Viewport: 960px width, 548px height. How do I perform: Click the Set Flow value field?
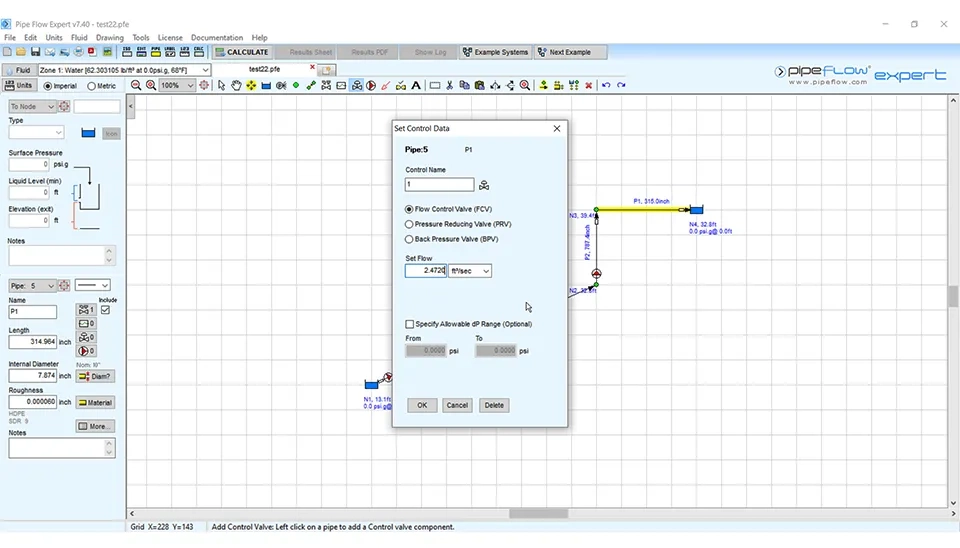click(x=426, y=271)
